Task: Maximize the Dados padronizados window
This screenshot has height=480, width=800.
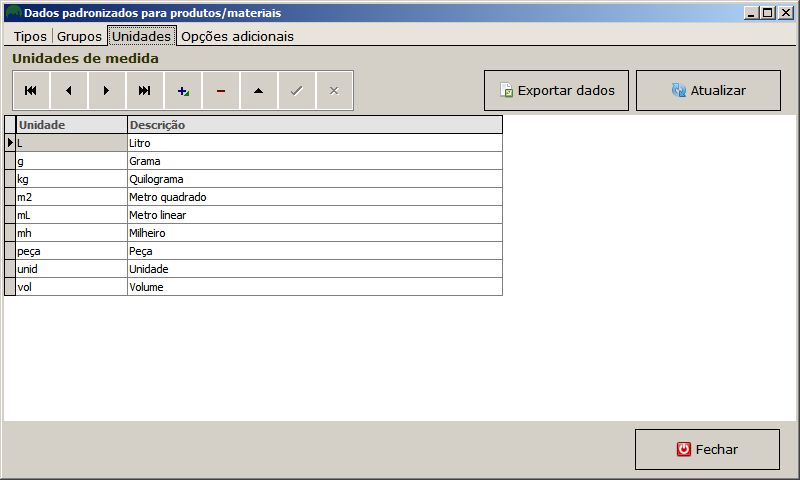Action: pyautogui.click(x=767, y=13)
